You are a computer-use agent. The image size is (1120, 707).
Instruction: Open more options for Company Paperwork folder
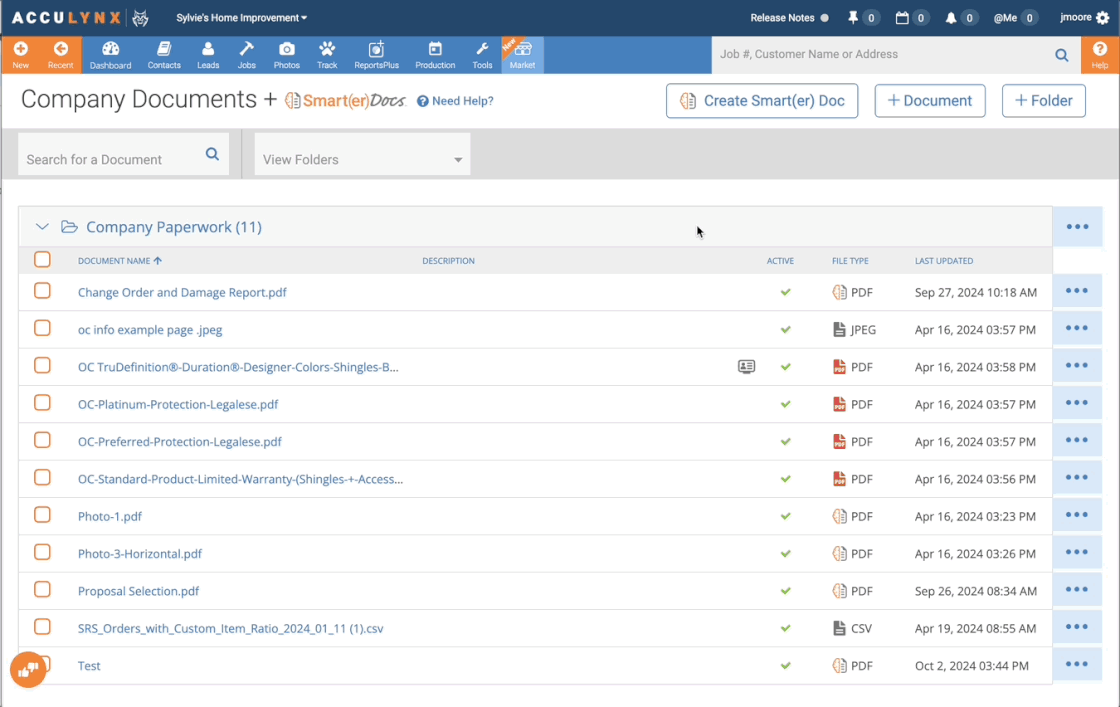(x=1077, y=227)
